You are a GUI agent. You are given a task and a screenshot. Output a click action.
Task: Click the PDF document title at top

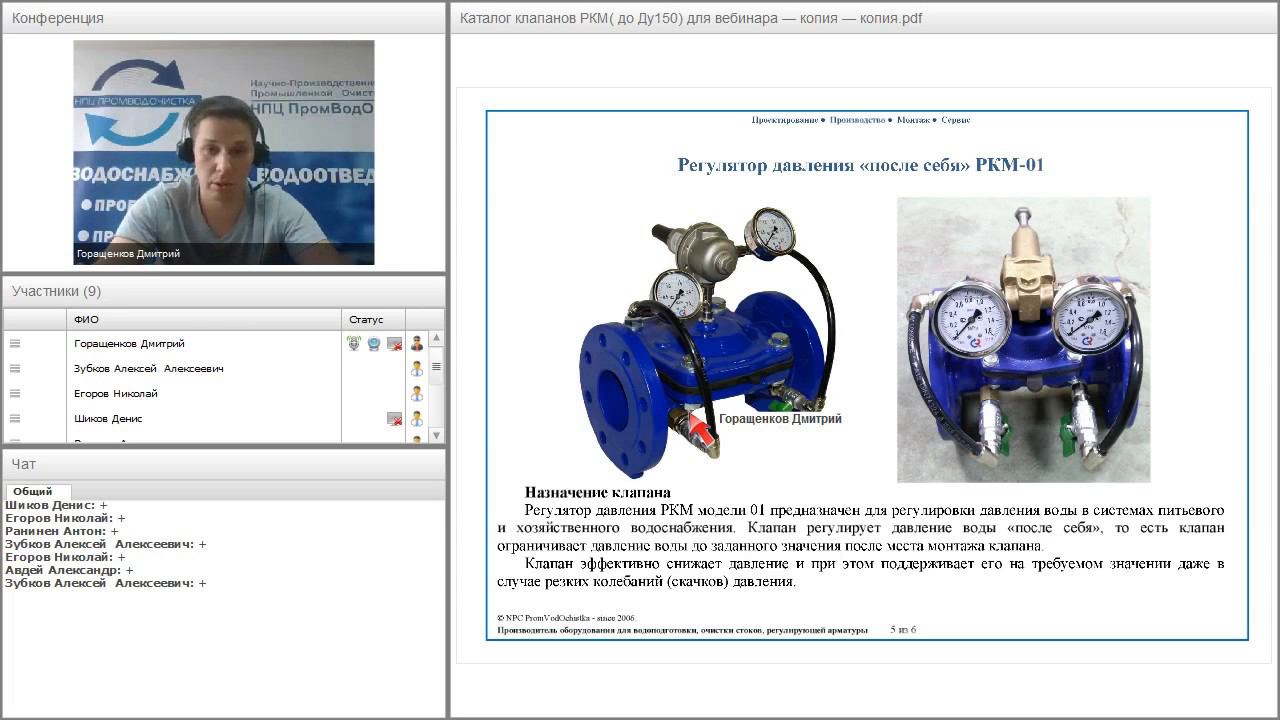[x=691, y=18]
